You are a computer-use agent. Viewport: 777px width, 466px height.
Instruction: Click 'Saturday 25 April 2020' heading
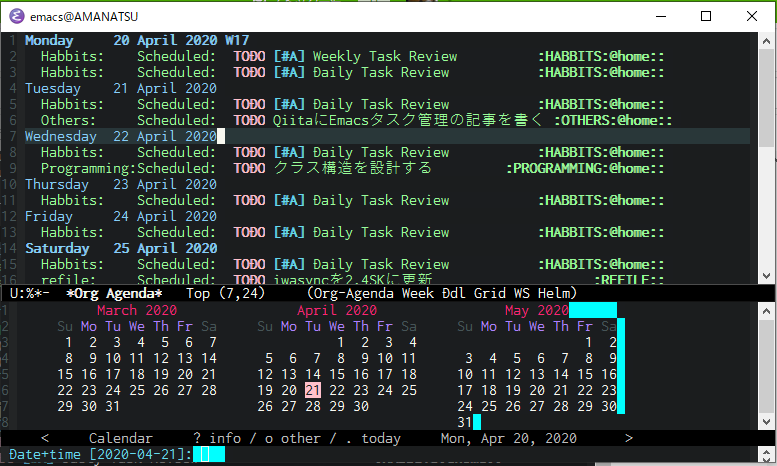coord(121,248)
